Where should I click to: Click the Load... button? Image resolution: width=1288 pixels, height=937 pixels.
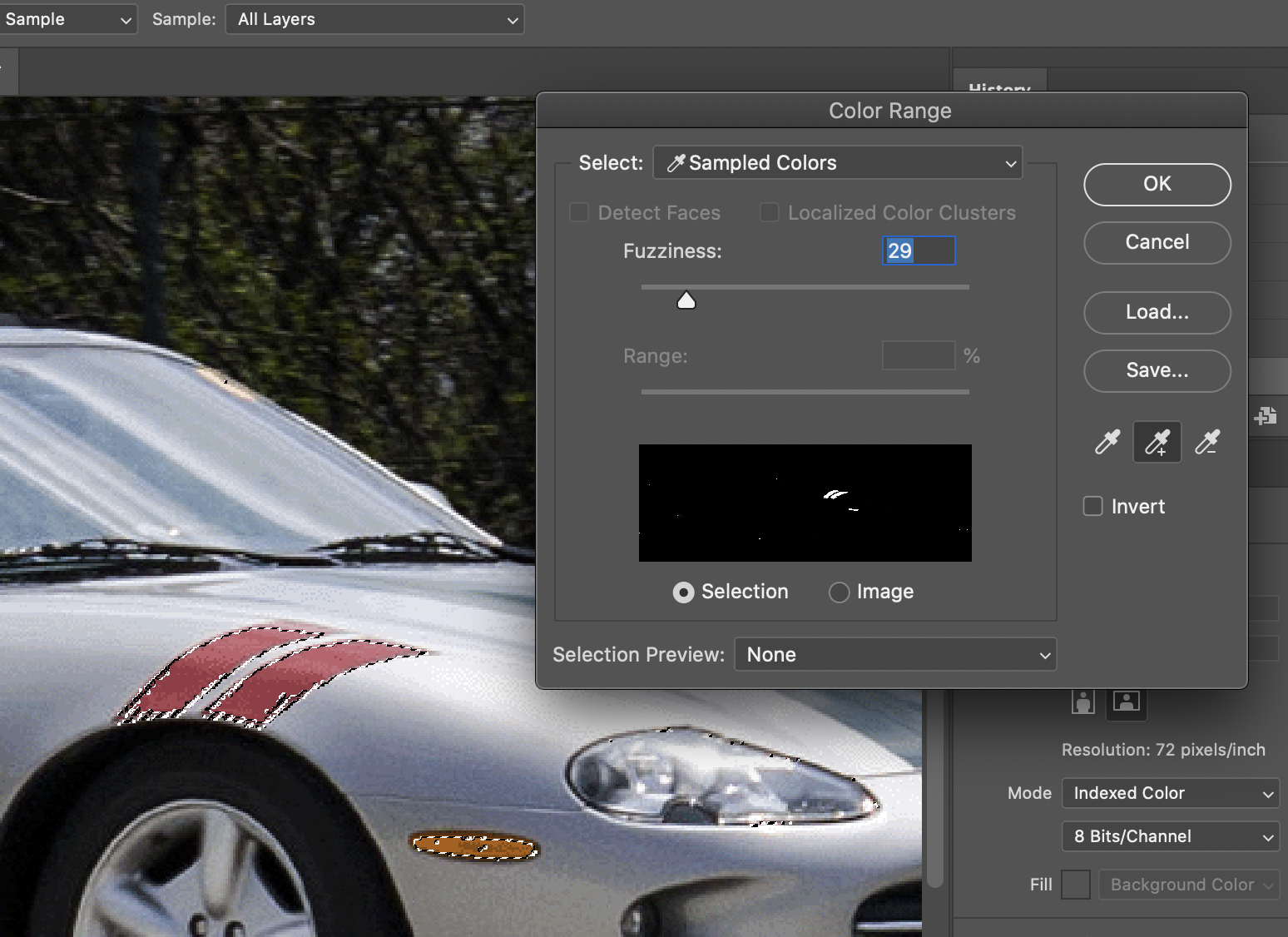click(x=1157, y=312)
